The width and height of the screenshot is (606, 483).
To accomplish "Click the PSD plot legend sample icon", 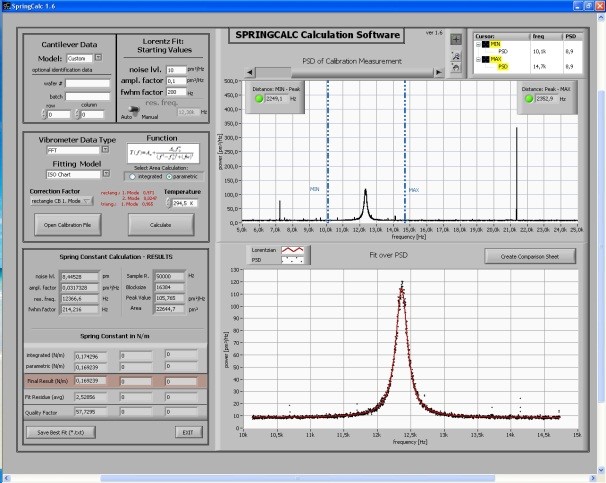I will (293, 260).
